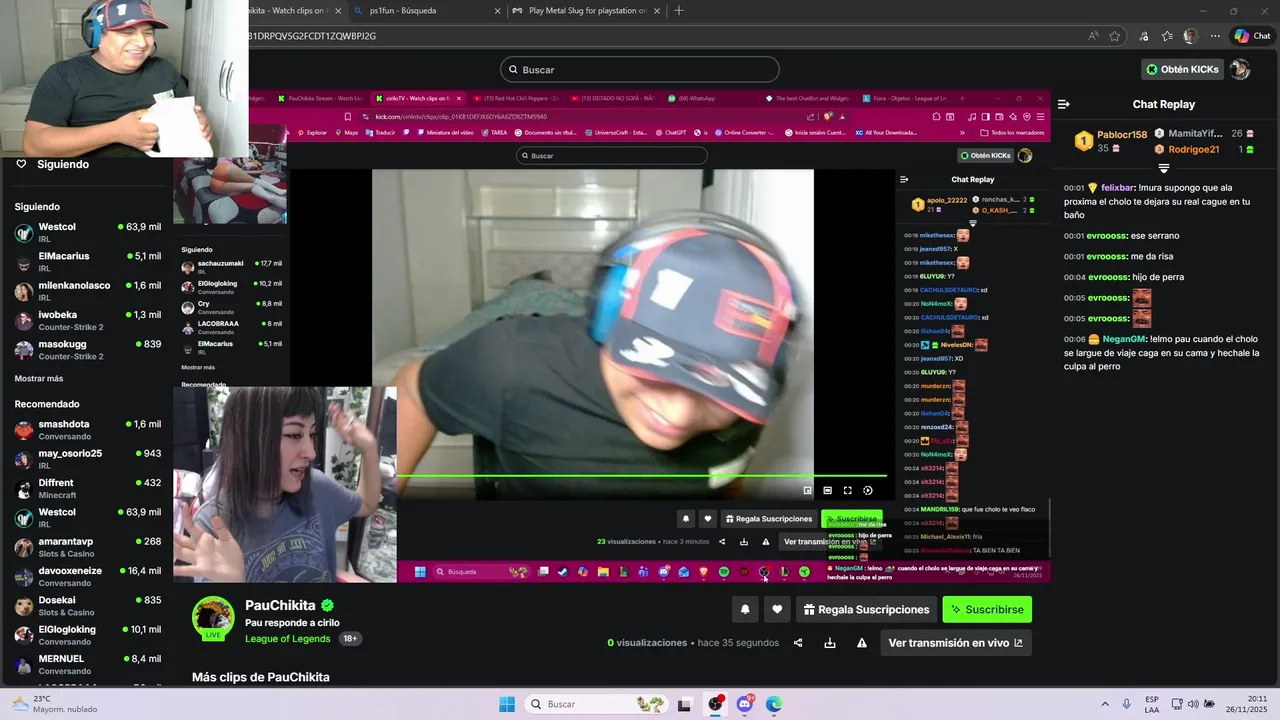Open amarantavp Slots & Casino channel
Screen dimensions: 1280x720
coord(88,547)
